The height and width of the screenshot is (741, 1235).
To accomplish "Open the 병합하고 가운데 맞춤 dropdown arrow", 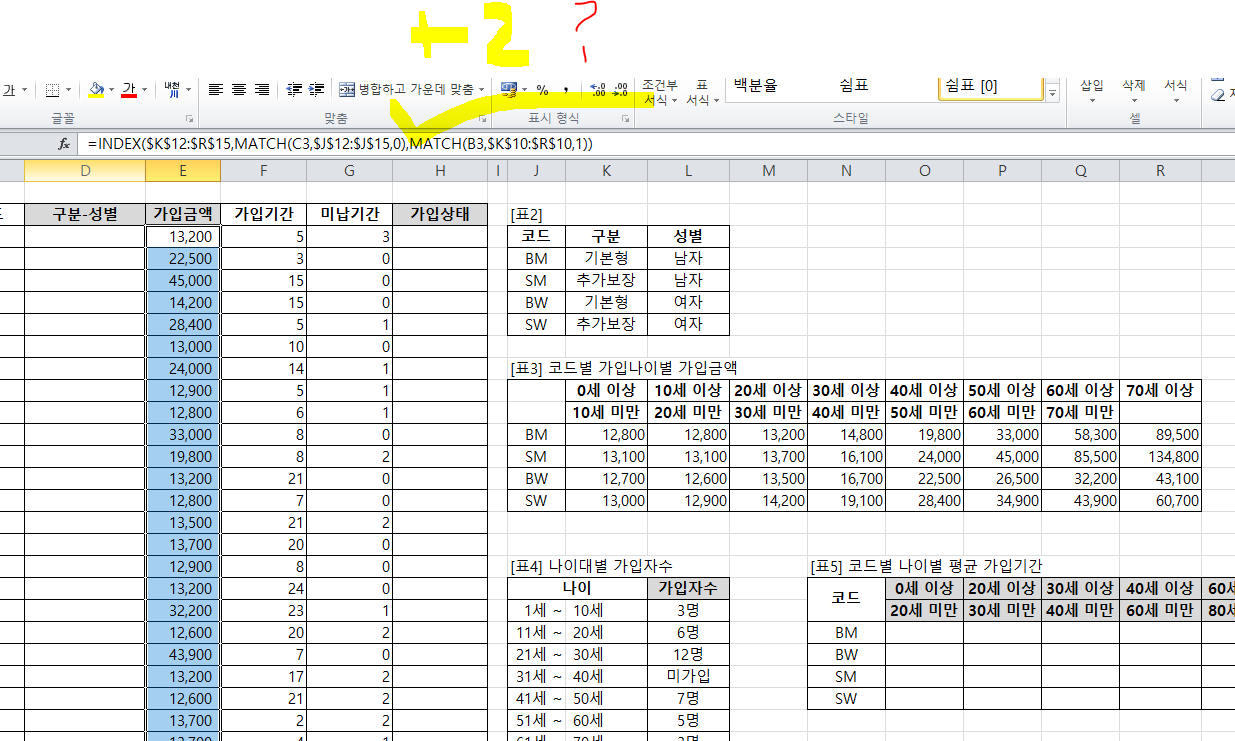I will click(482, 90).
